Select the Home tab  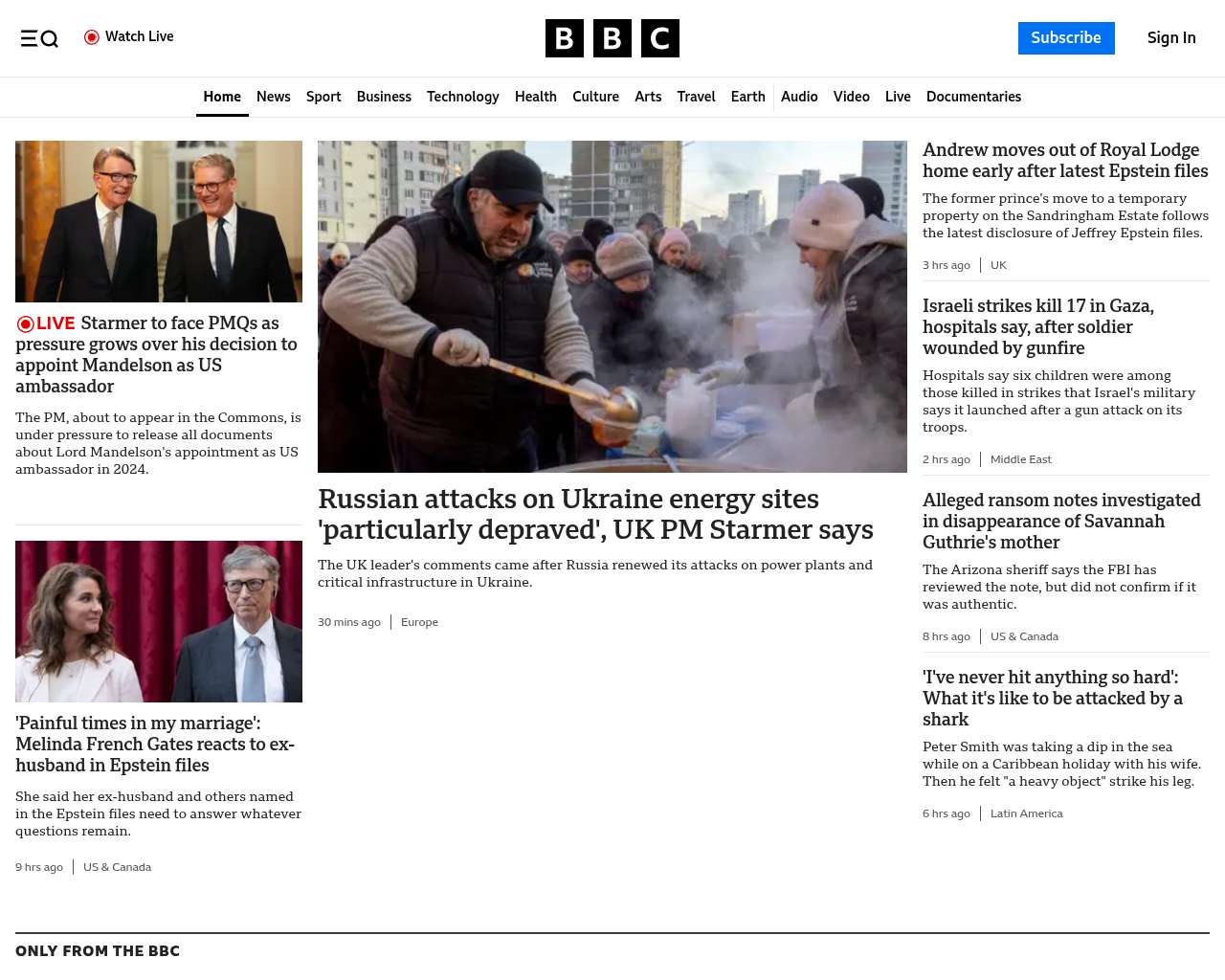pyautogui.click(x=222, y=97)
